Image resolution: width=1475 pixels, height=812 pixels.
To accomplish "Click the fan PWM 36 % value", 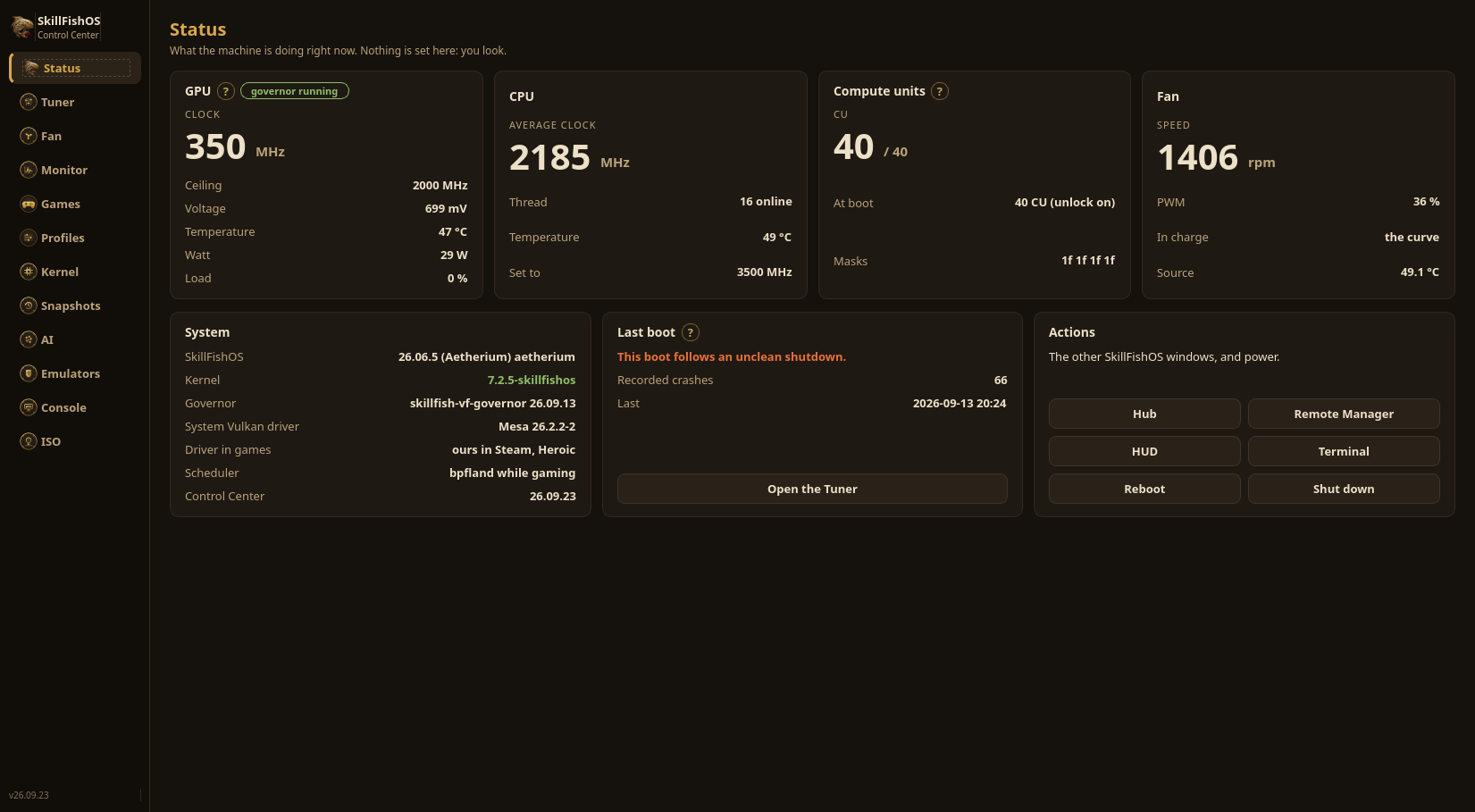I will (x=1427, y=202).
